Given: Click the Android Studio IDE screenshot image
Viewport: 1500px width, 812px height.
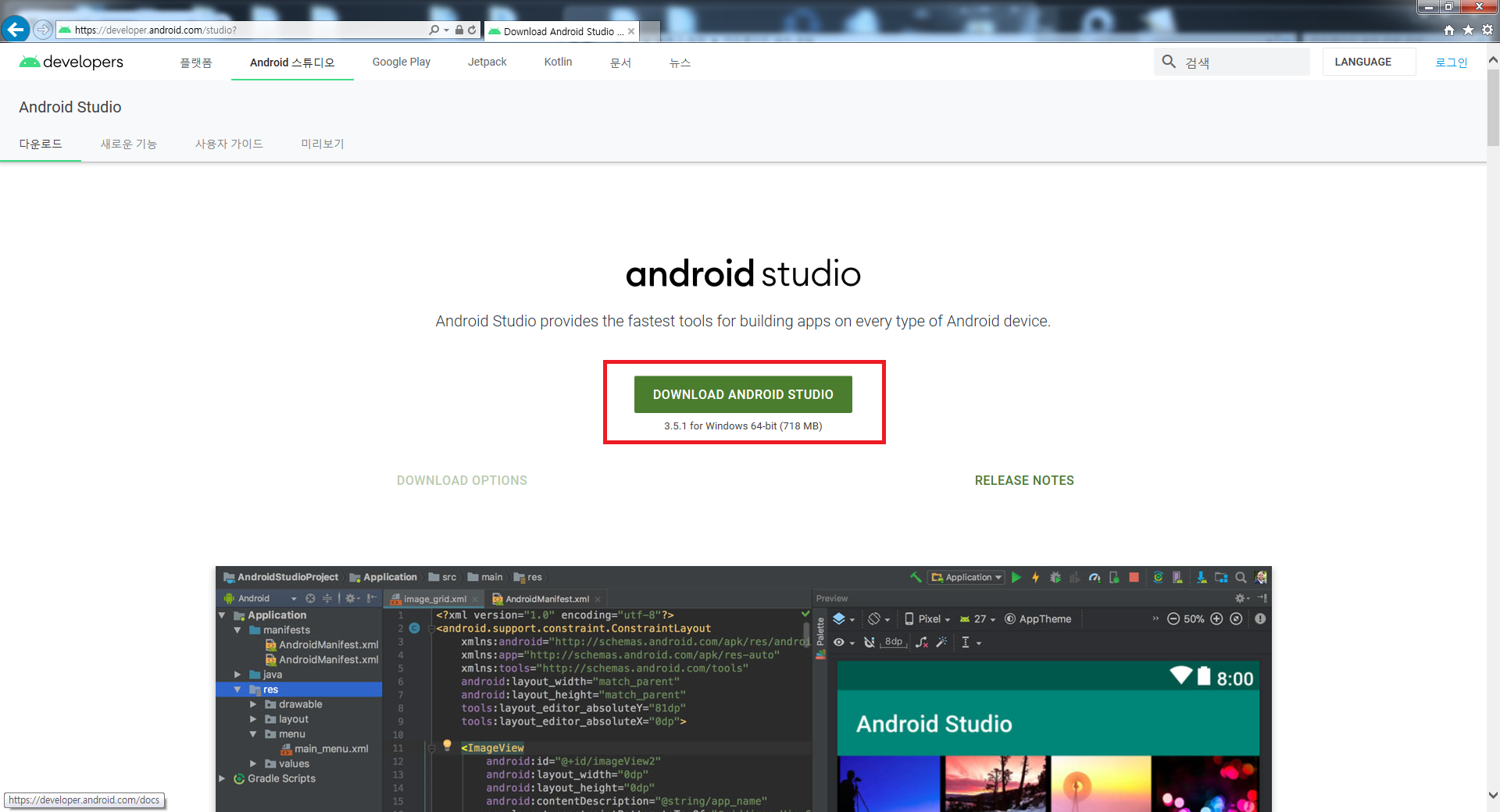Looking at the screenshot, I should coord(743,689).
